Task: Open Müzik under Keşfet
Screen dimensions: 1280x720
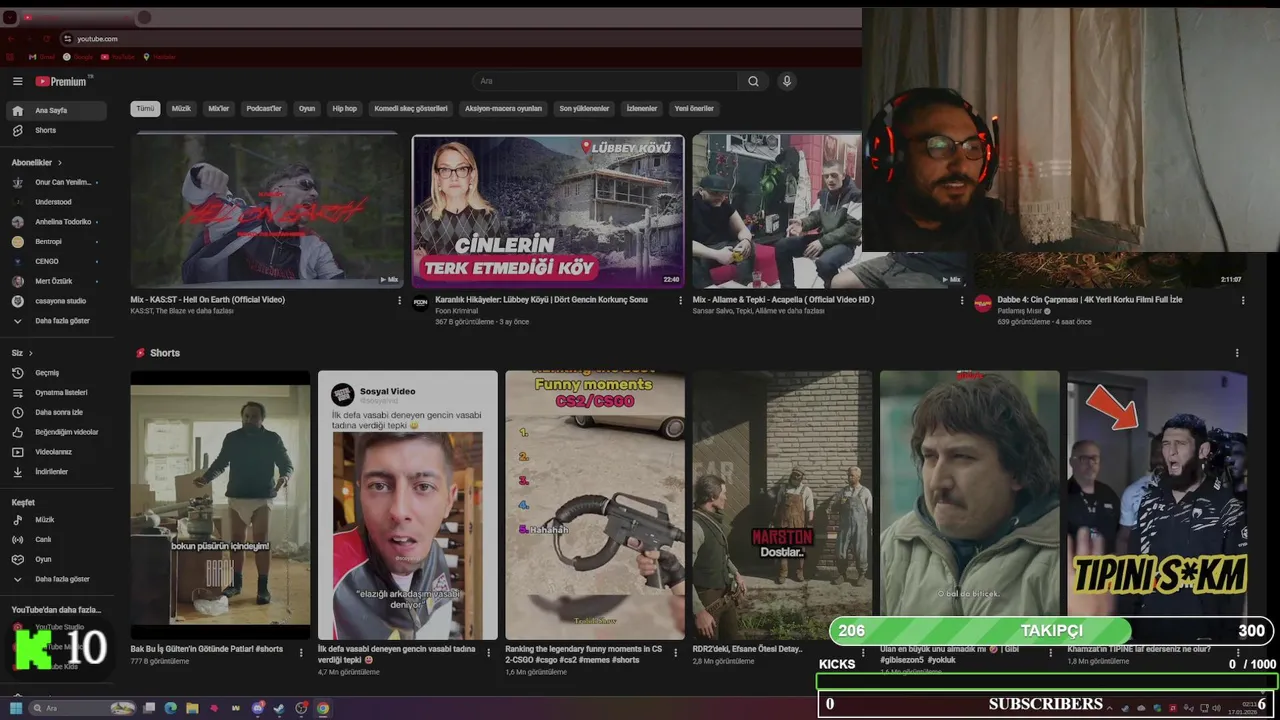Action: tap(56, 520)
